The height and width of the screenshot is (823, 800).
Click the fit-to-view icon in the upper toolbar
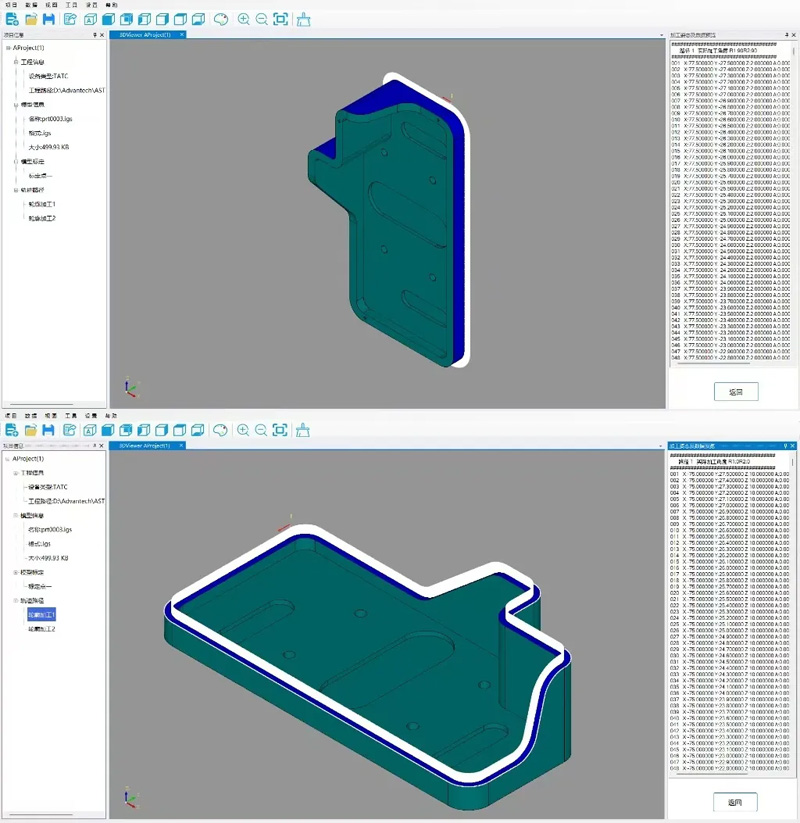pos(280,19)
